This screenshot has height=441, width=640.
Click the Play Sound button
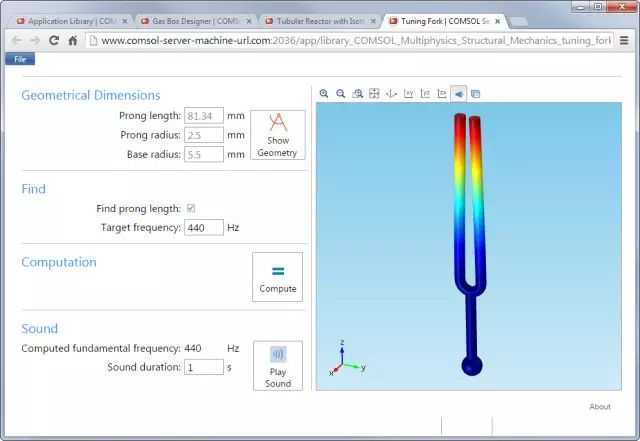[278, 366]
